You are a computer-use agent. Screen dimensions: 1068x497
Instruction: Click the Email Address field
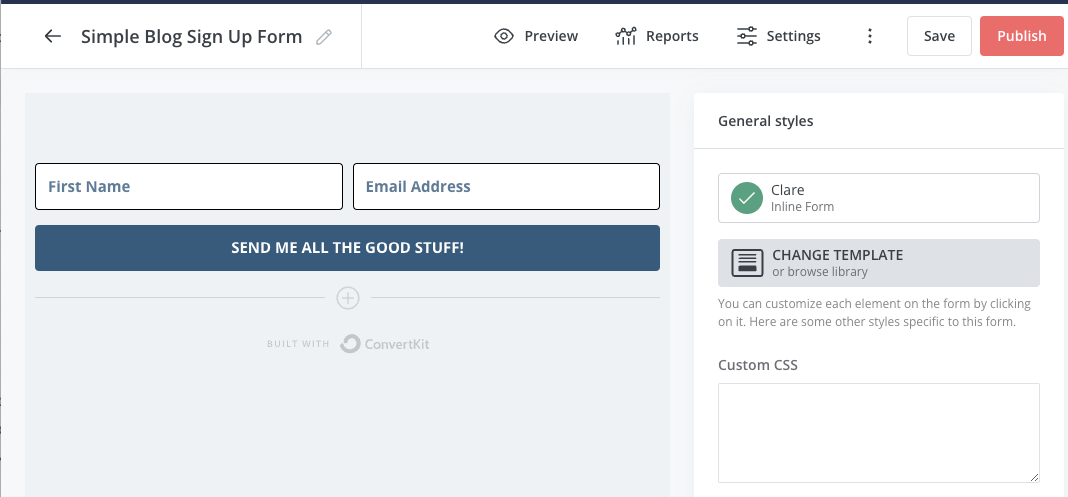(x=506, y=187)
